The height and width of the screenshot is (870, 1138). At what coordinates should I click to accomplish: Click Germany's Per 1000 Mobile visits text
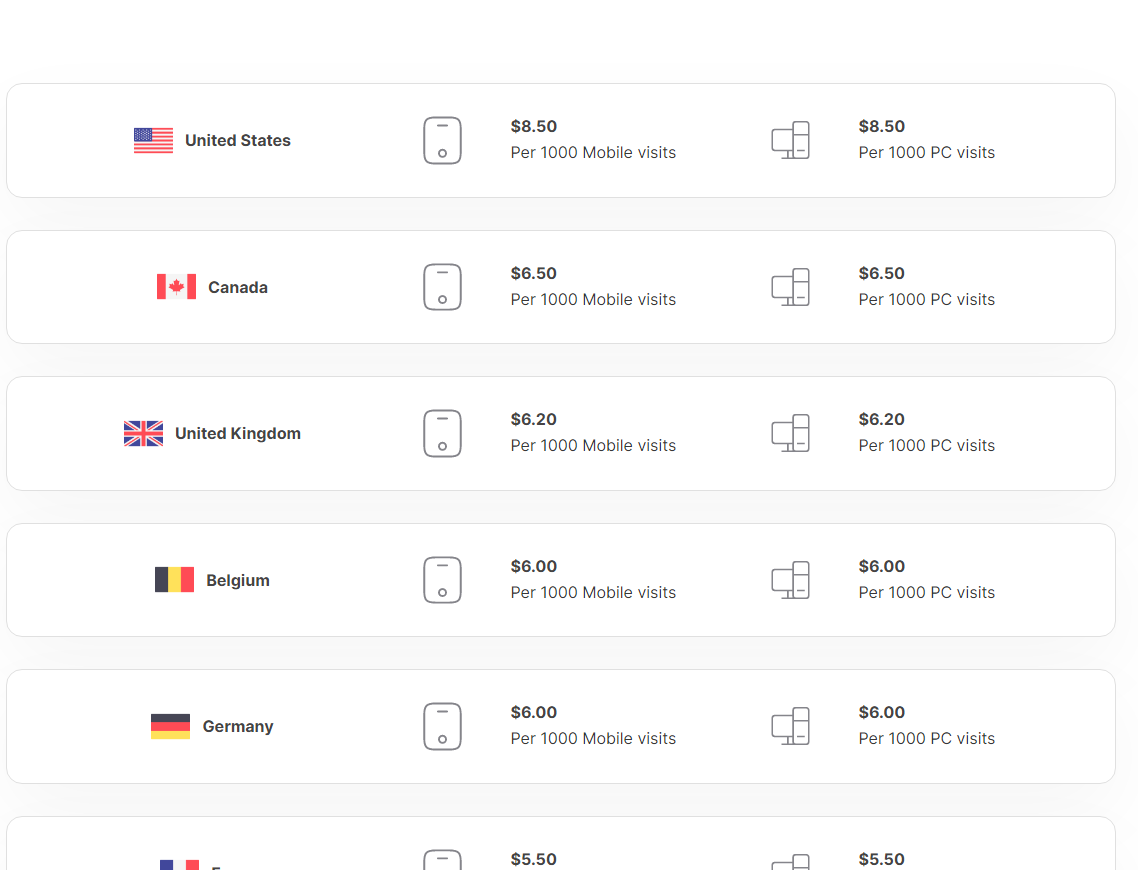pyautogui.click(x=593, y=739)
